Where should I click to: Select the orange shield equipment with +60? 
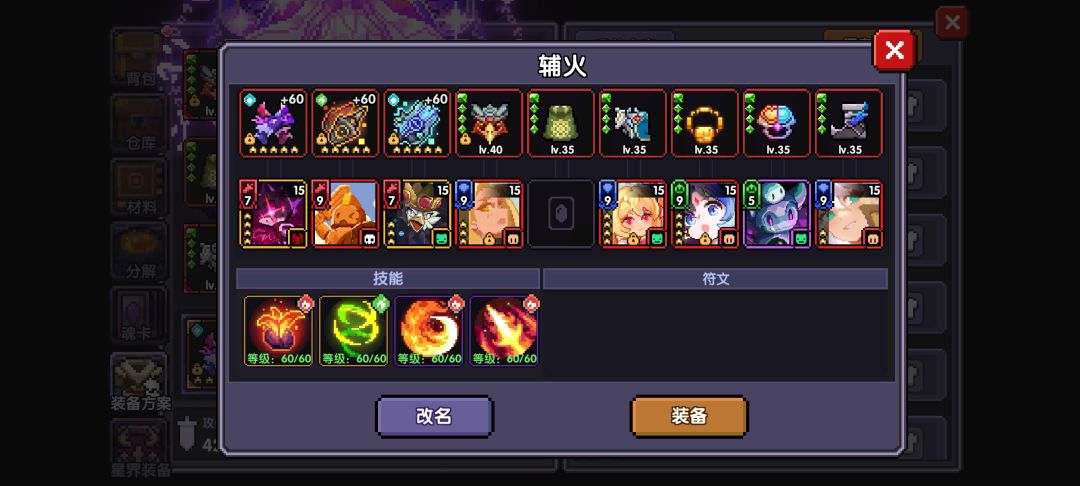[345, 123]
